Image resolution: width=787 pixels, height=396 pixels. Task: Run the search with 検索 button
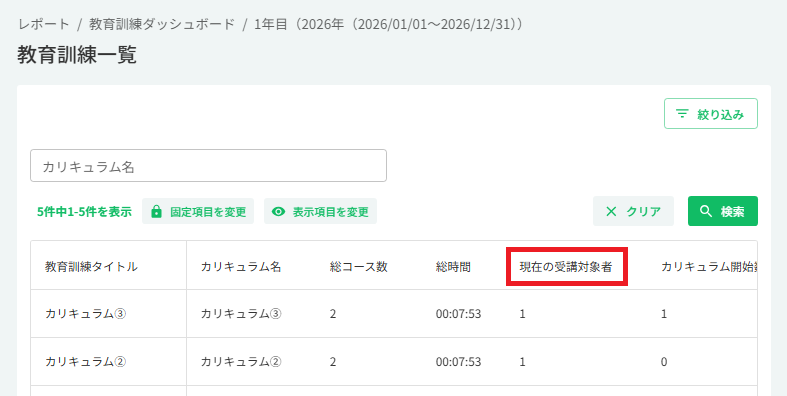pyautogui.click(x=723, y=211)
